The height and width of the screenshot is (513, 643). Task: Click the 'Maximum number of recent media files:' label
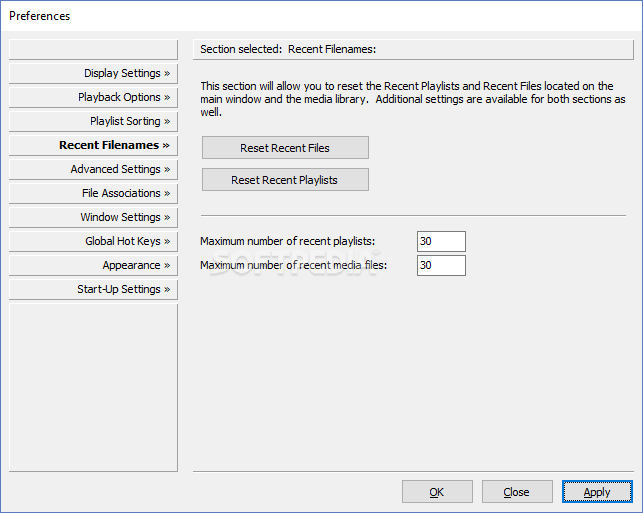[x=293, y=265]
